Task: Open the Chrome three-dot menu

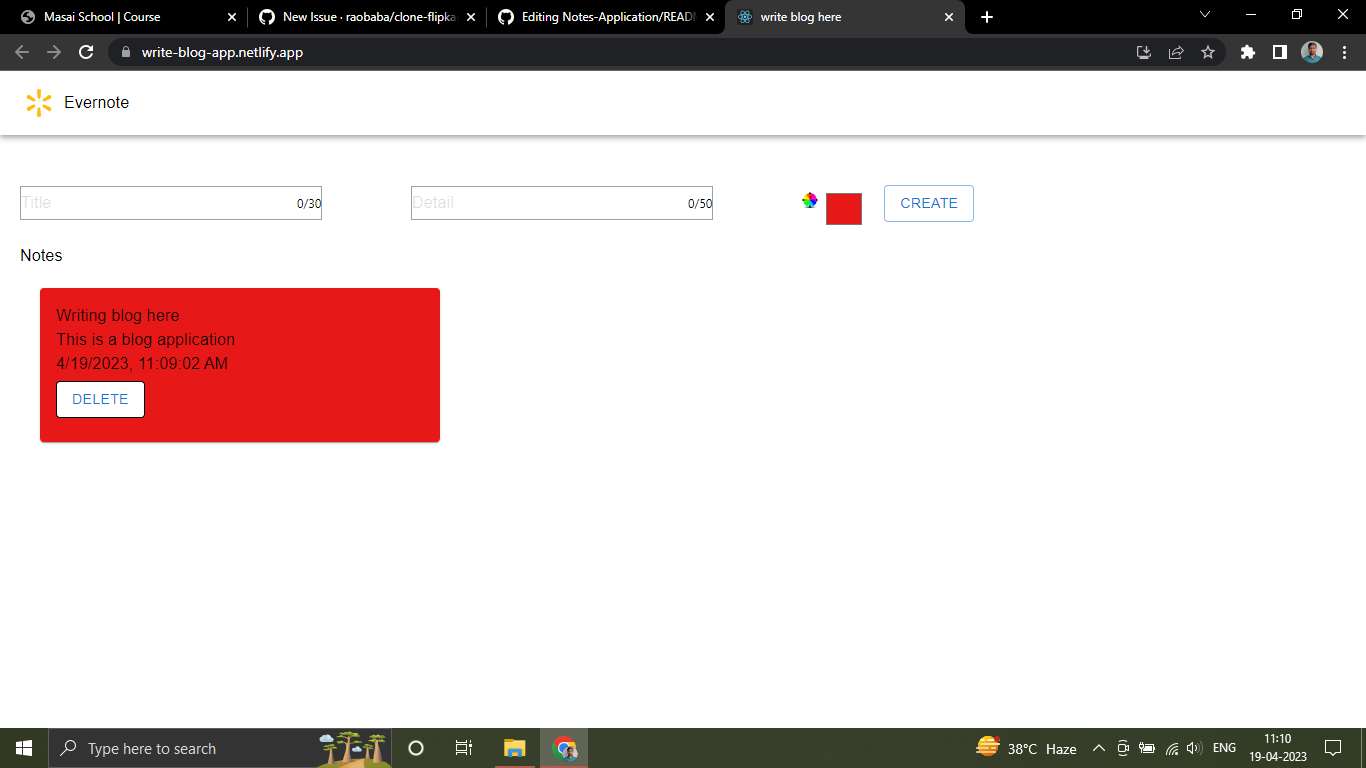Action: point(1344,52)
